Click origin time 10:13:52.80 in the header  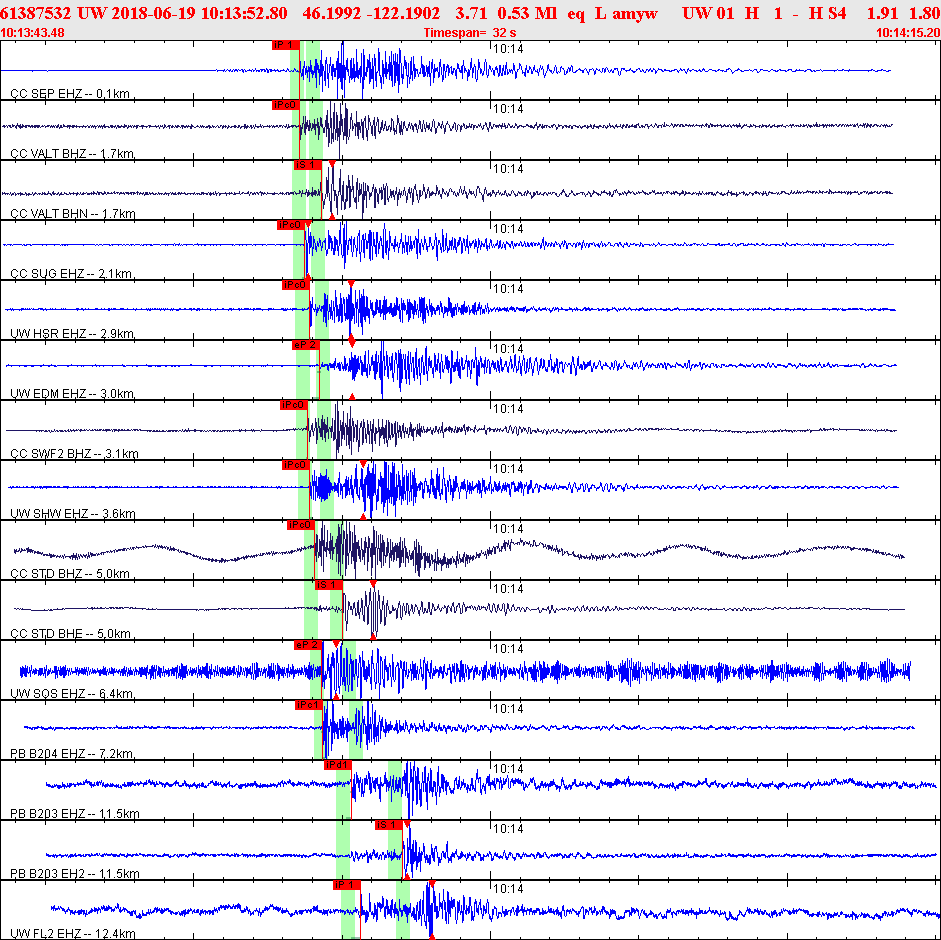coord(244,13)
